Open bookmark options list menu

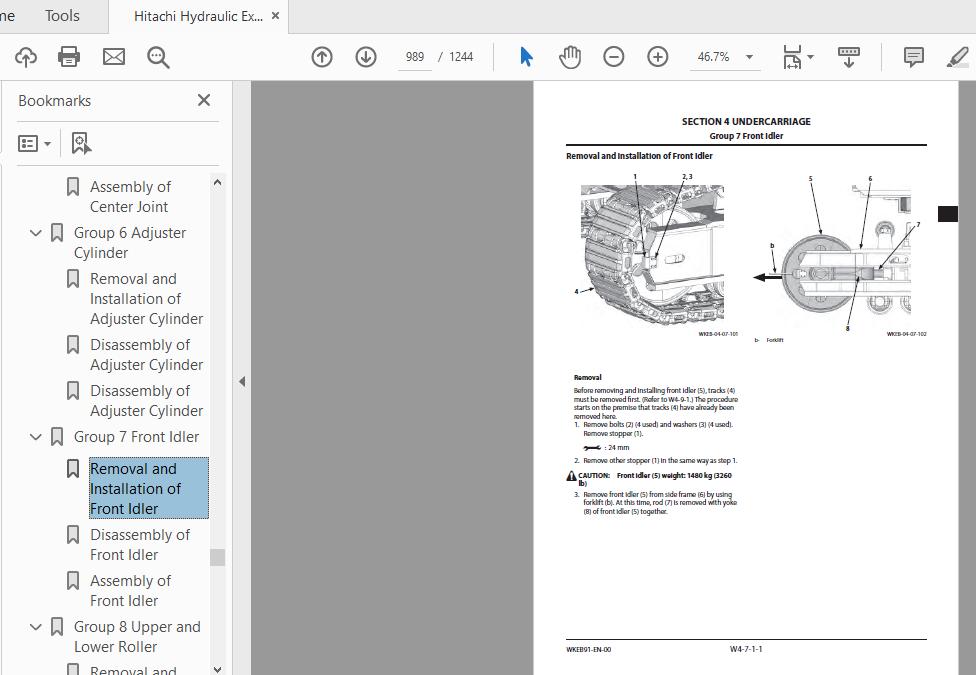pyautogui.click(x=34, y=144)
